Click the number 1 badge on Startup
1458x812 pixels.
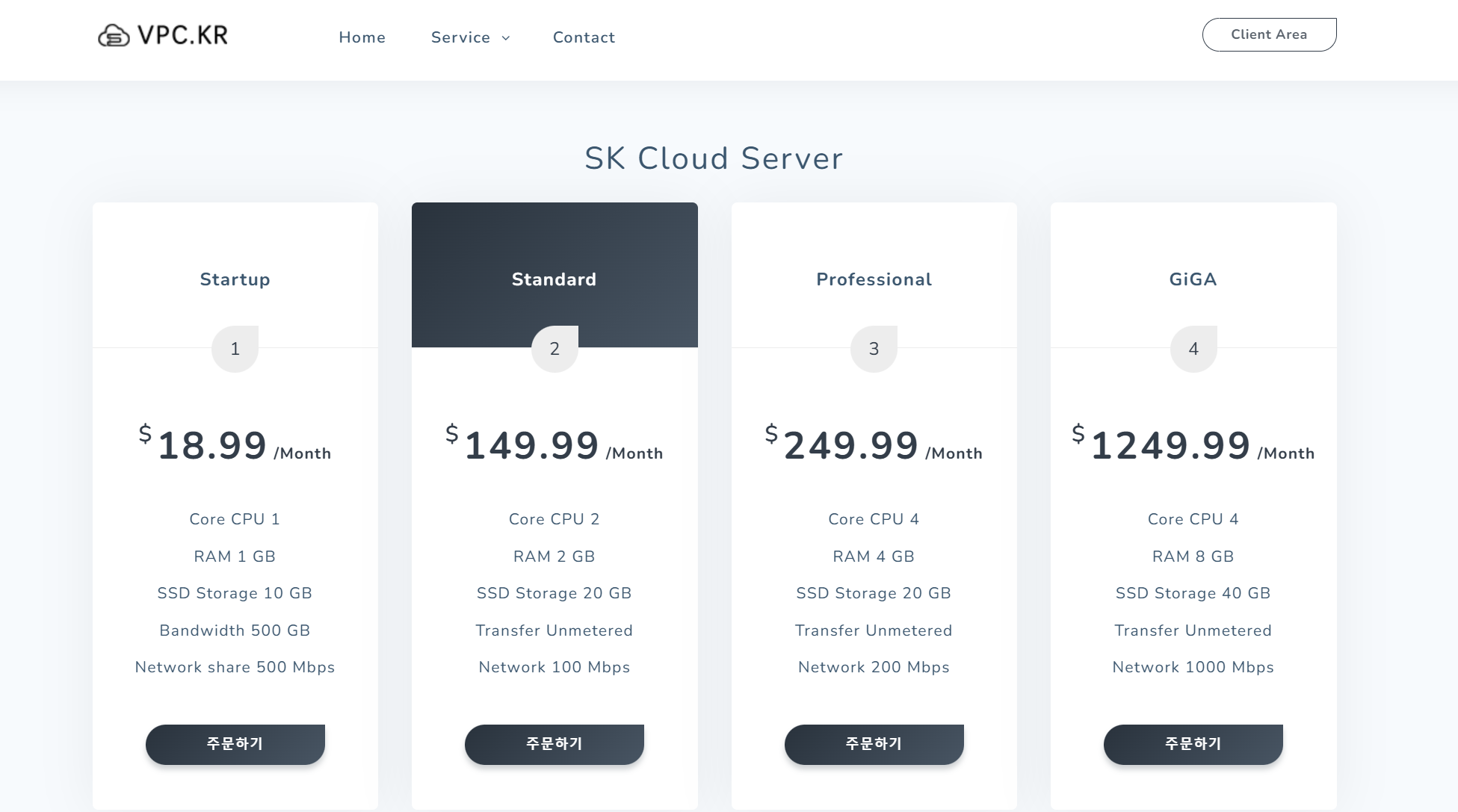[x=235, y=349]
